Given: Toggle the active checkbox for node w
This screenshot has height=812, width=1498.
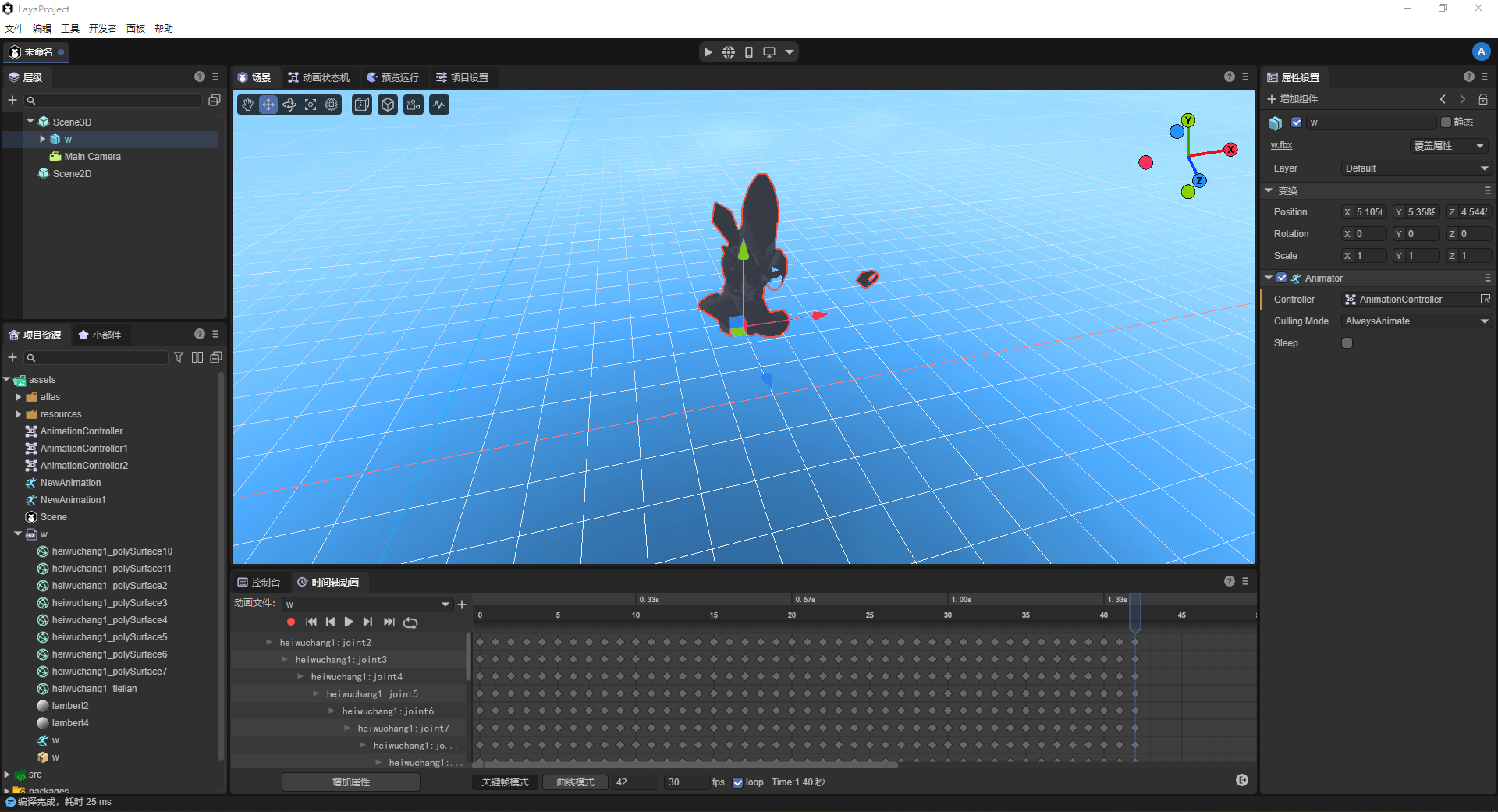Looking at the screenshot, I should pos(1297,122).
